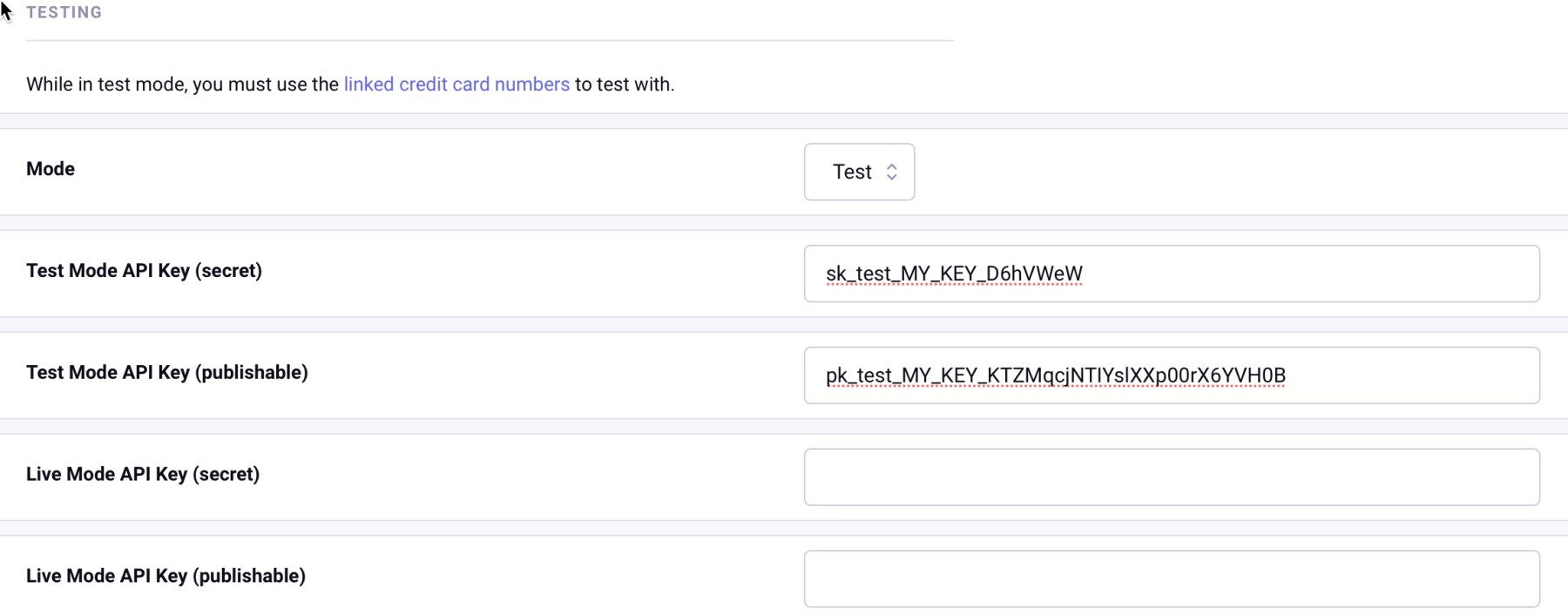
Task: Click the Test Mode API Key (secret) label
Action: point(145,270)
